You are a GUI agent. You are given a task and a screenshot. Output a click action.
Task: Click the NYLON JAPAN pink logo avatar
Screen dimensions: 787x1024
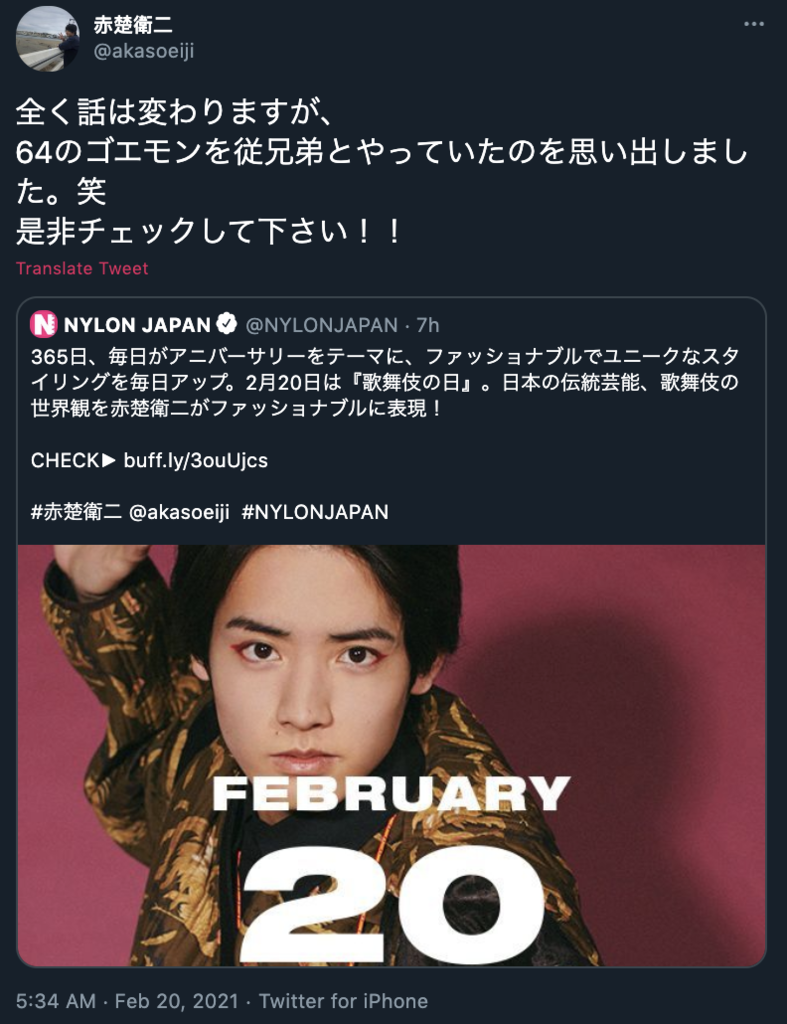click(43, 324)
